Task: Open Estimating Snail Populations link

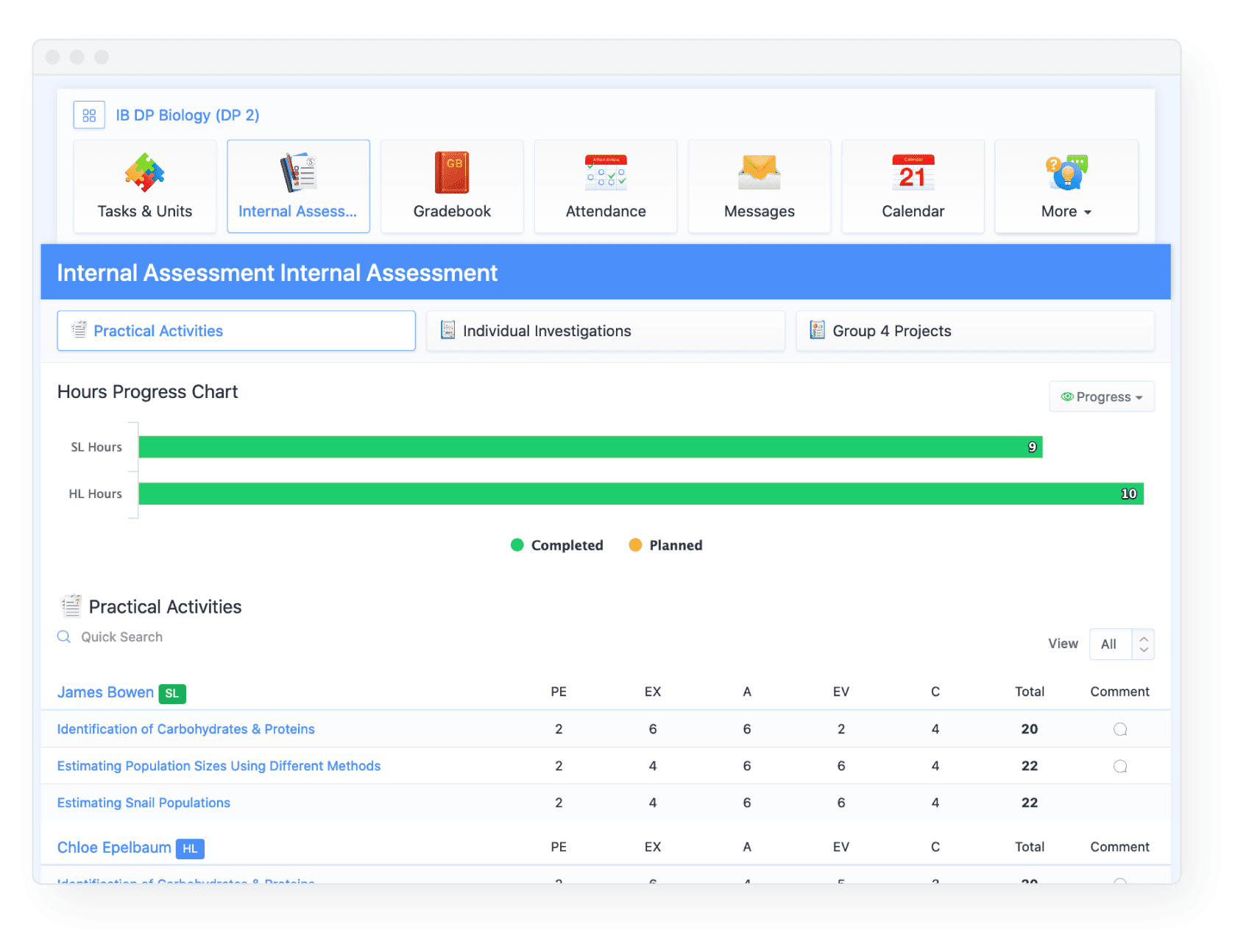Action: 144,803
